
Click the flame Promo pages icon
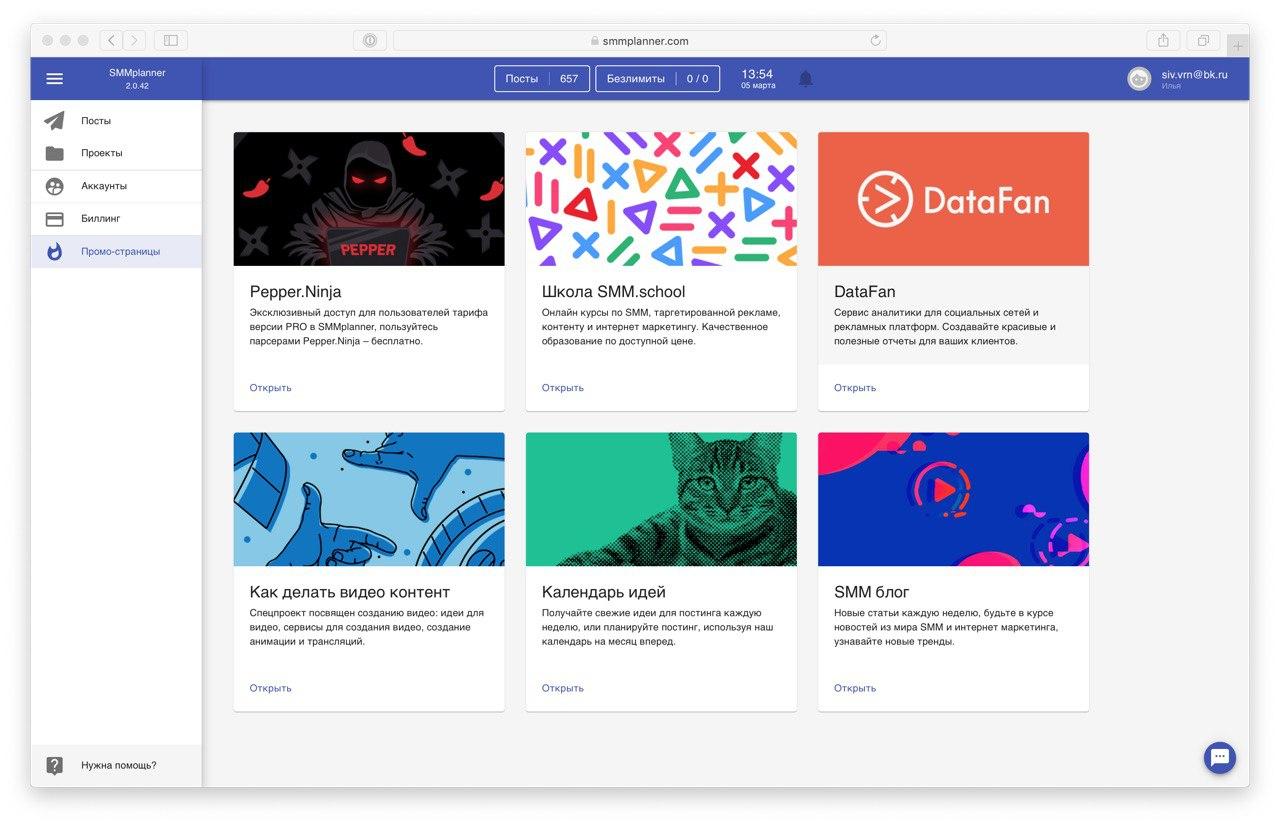(x=55, y=252)
